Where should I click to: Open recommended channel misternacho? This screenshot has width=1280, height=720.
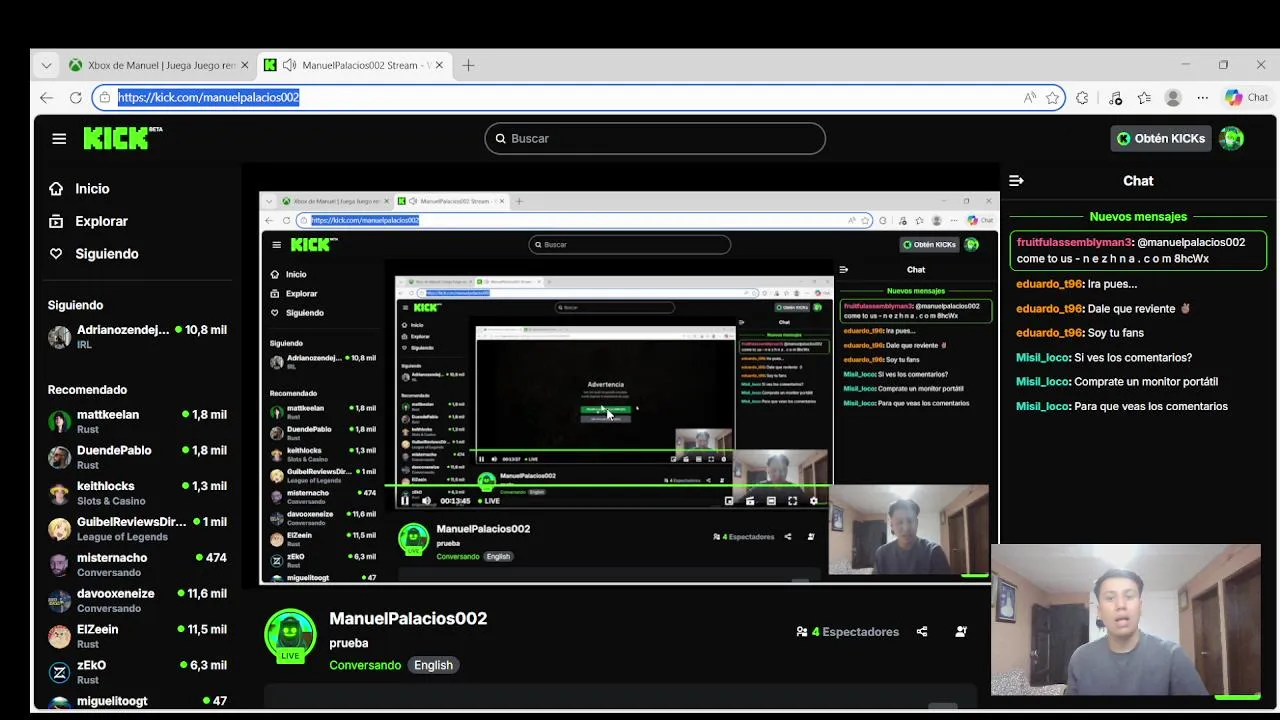[138, 565]
